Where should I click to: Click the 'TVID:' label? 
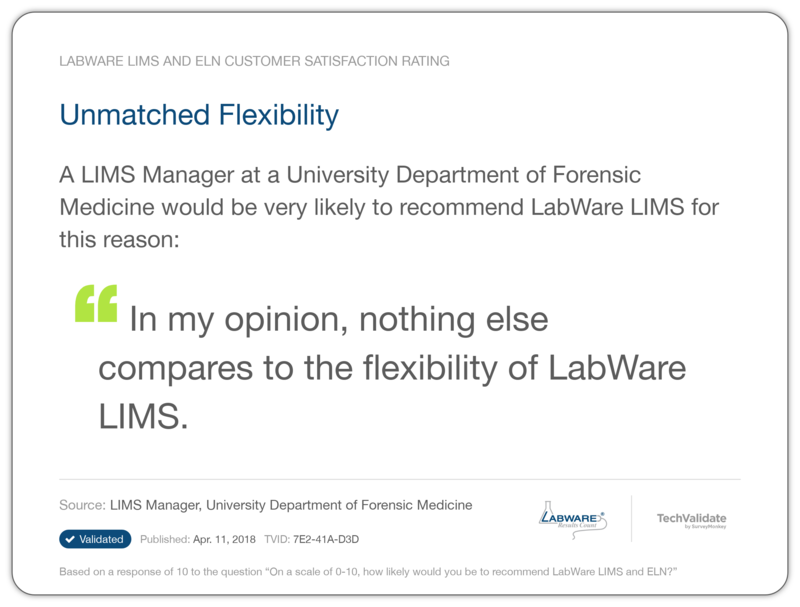coord(276,539)
